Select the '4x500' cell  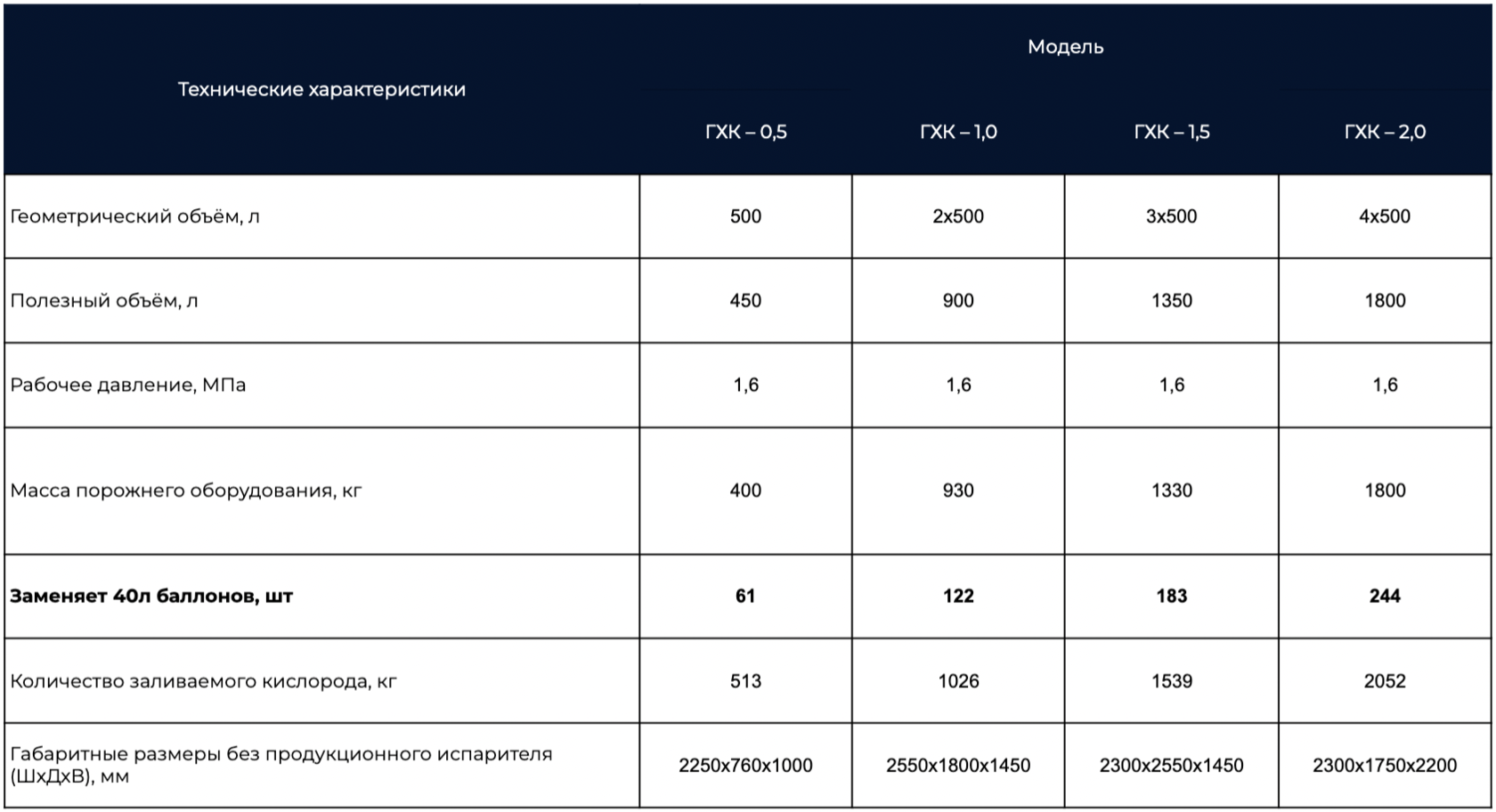(x=1385, y=216)
